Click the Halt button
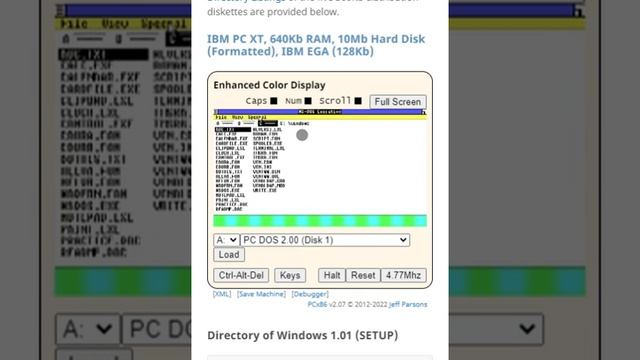640x360 pixels. click(x=332, y=275)
